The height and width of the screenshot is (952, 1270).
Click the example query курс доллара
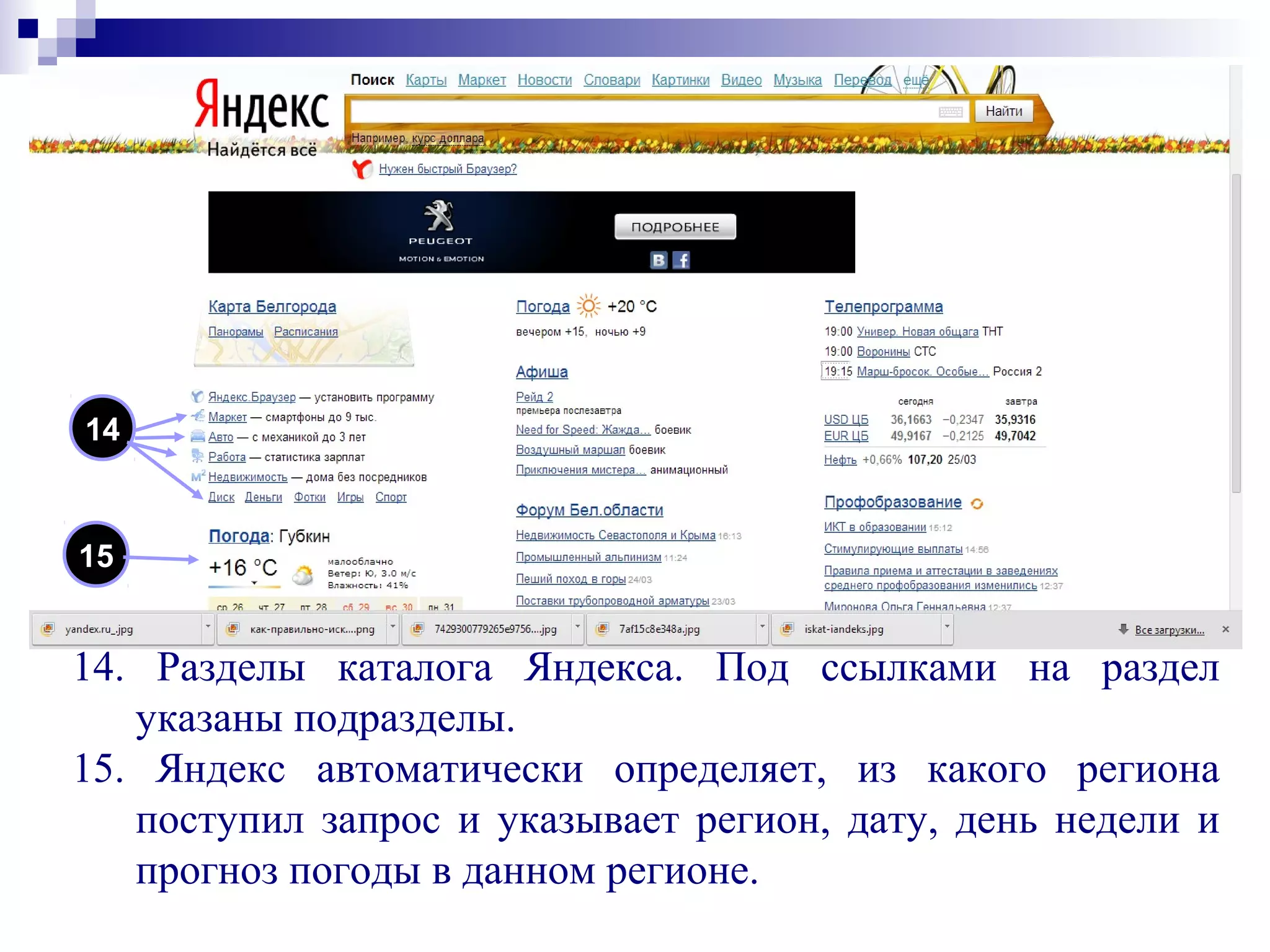[x=448, y=138]
